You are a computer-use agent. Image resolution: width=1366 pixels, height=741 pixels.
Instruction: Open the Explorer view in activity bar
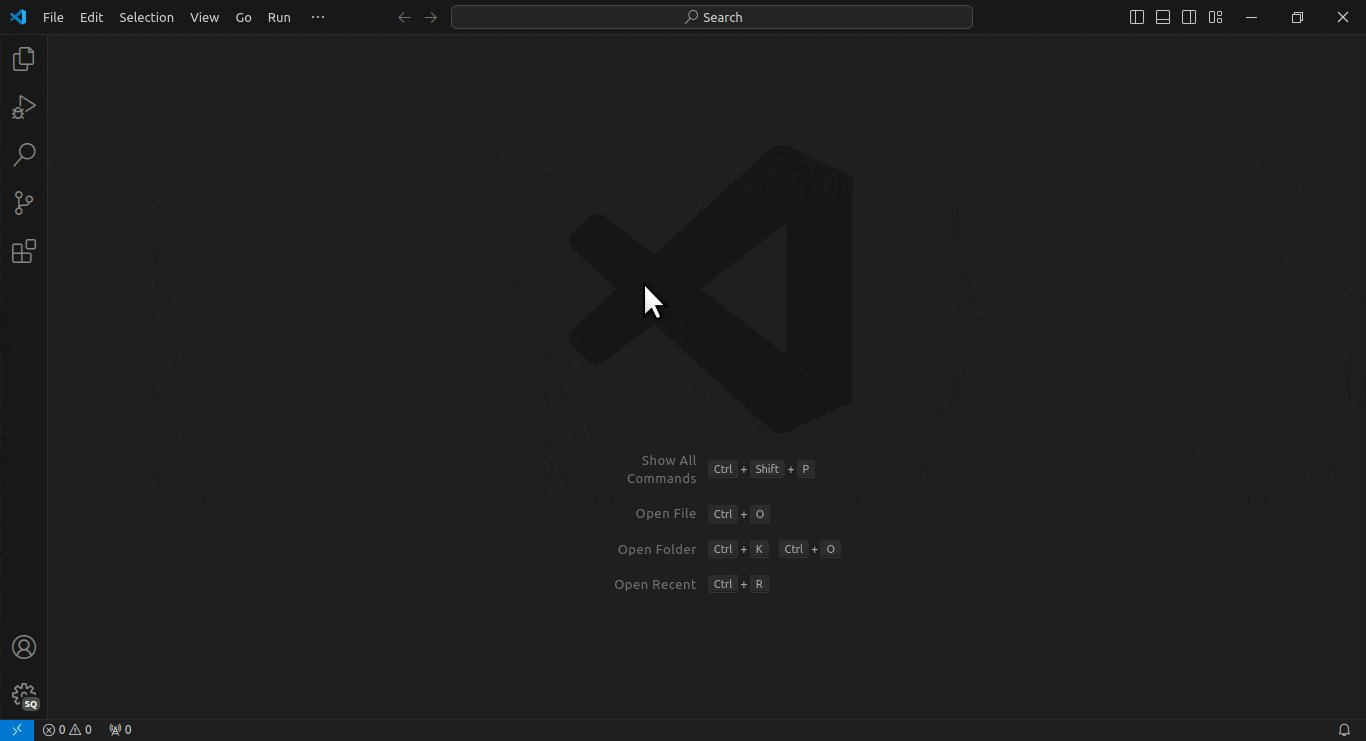click(23, 59)
